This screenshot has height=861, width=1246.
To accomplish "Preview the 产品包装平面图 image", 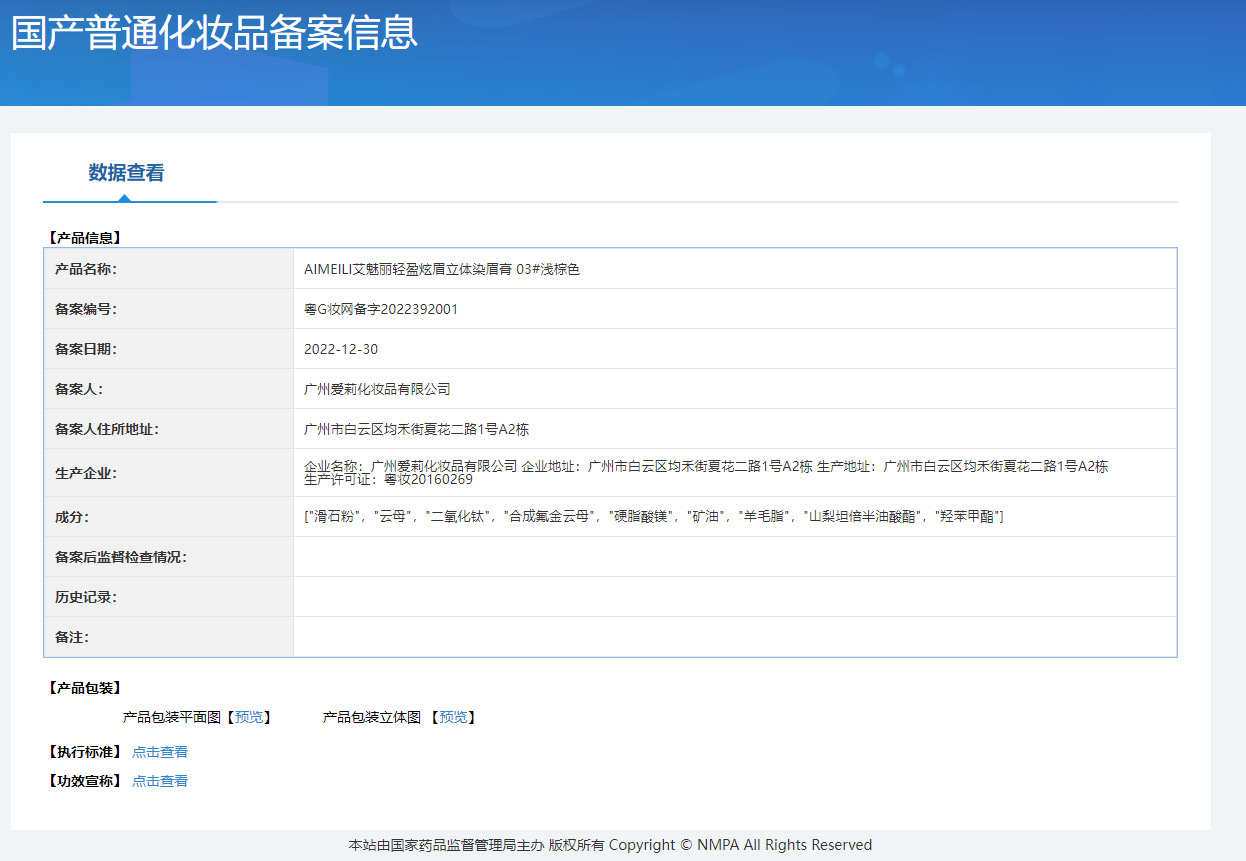I will [249, 717].
